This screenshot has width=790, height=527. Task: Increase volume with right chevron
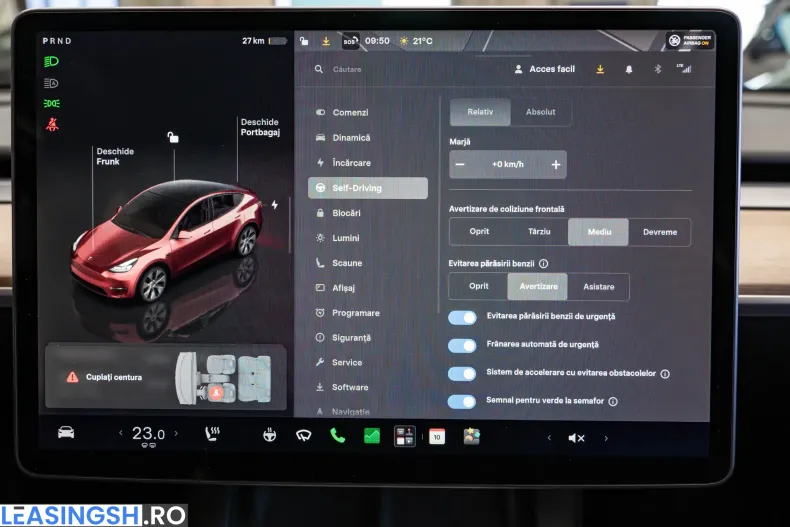[x=606, y=438]
